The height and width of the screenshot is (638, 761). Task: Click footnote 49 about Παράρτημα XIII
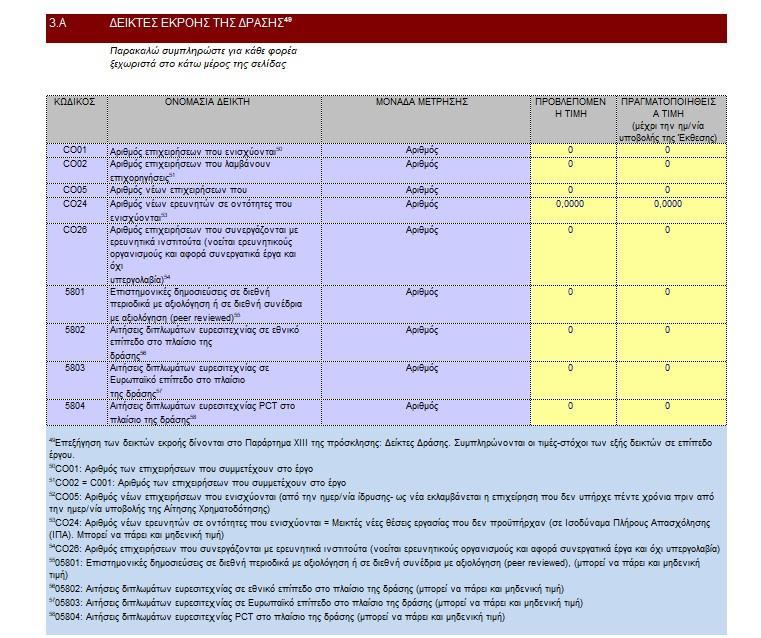point(380,449)
